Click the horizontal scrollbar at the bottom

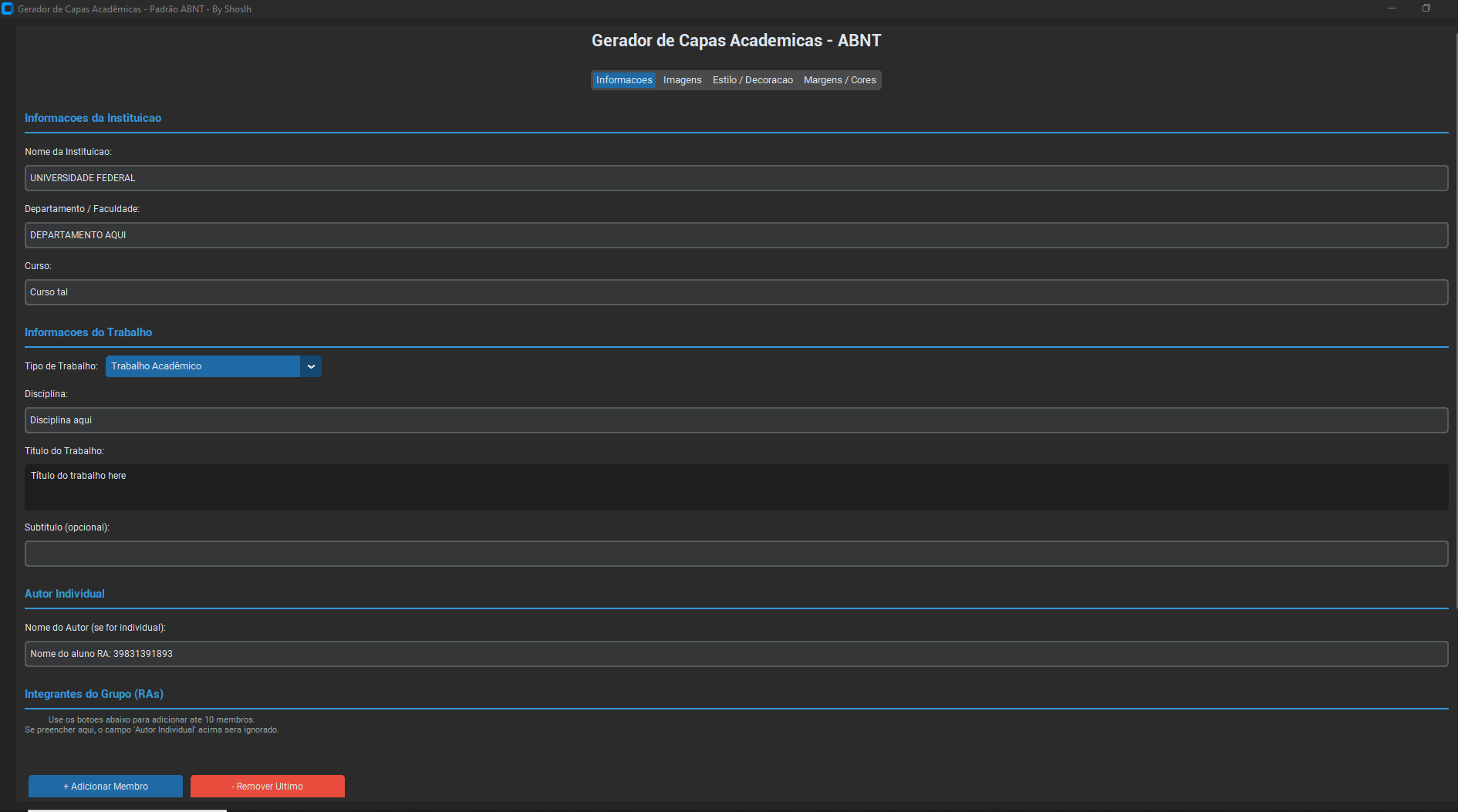pyautogui.click(x=127, y=810)
